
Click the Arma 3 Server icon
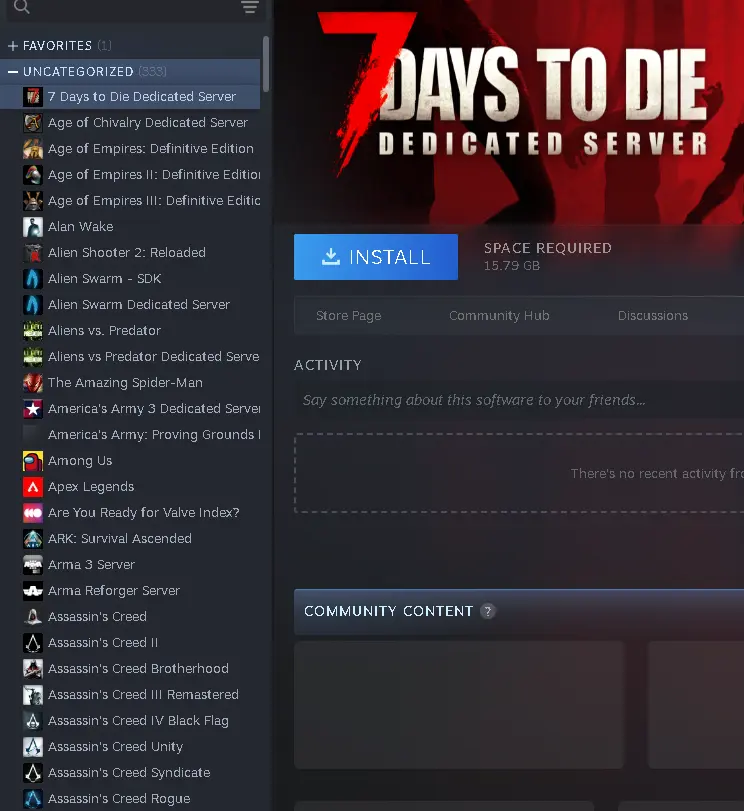click(33, 565)
